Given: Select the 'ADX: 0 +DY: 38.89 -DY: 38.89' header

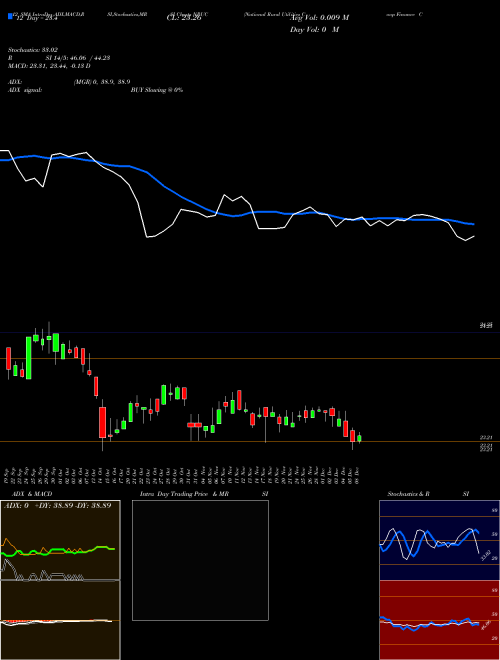Looking at the screenshot, I should coord(58,506).
